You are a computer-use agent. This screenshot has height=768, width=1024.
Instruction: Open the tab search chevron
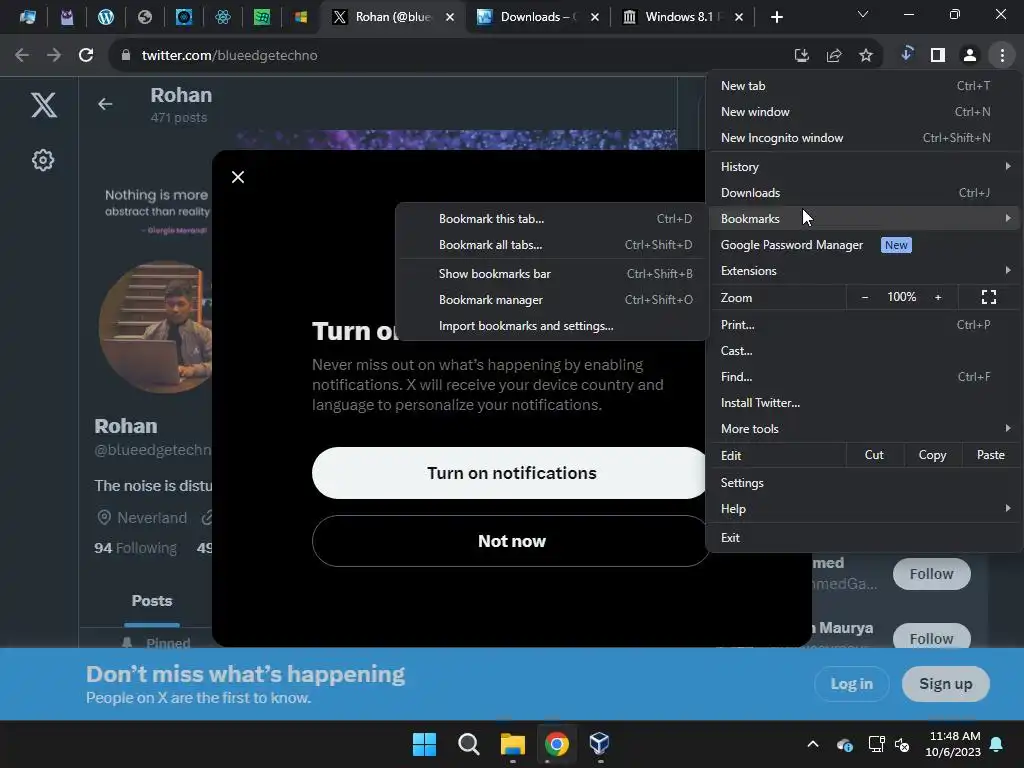coord(863,14)
